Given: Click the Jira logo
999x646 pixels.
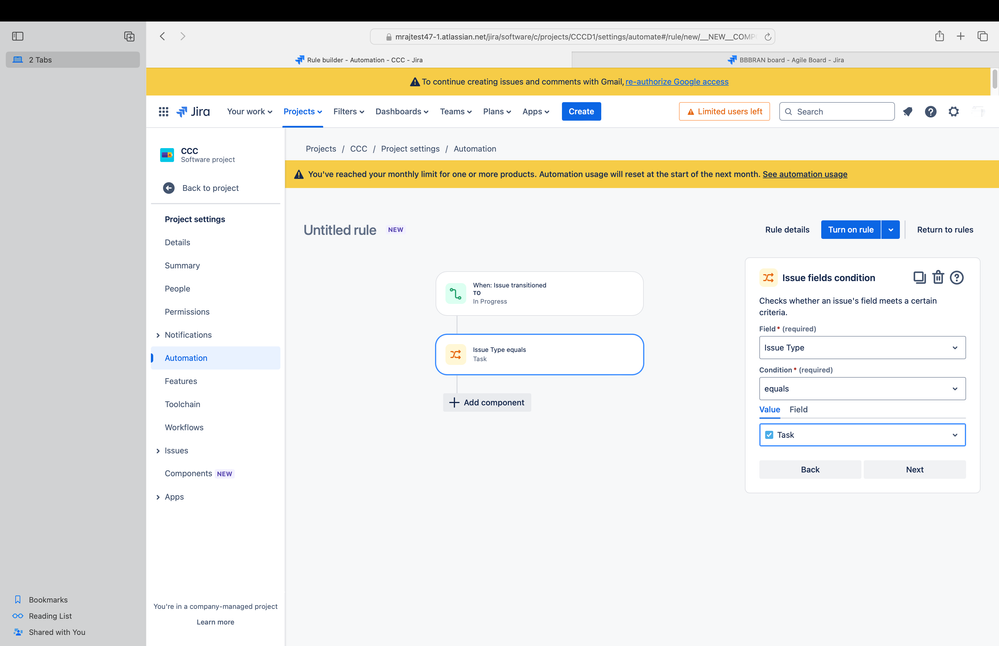Looking at the screenshot, I should 193,111.
